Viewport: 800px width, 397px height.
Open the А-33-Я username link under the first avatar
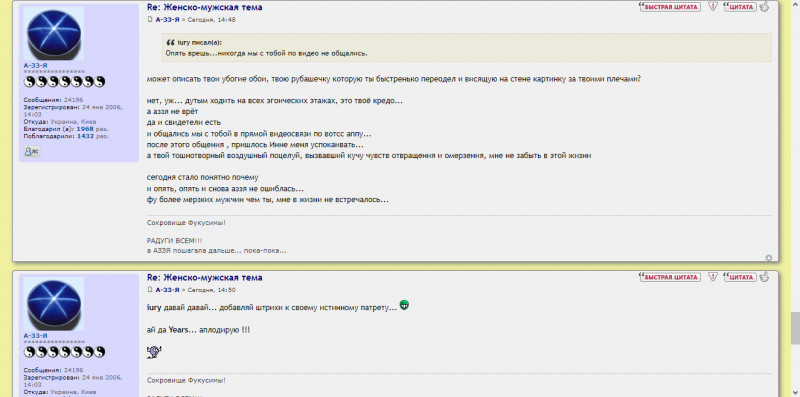click(35, 66)
